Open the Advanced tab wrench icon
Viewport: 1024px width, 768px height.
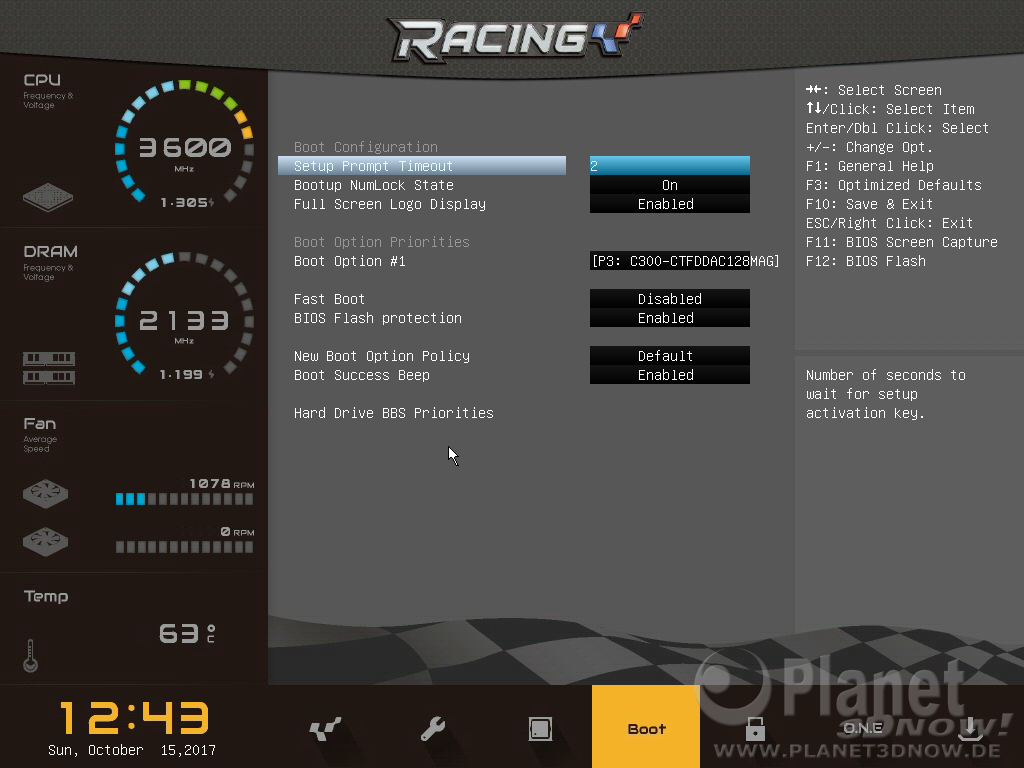[432, 728]
